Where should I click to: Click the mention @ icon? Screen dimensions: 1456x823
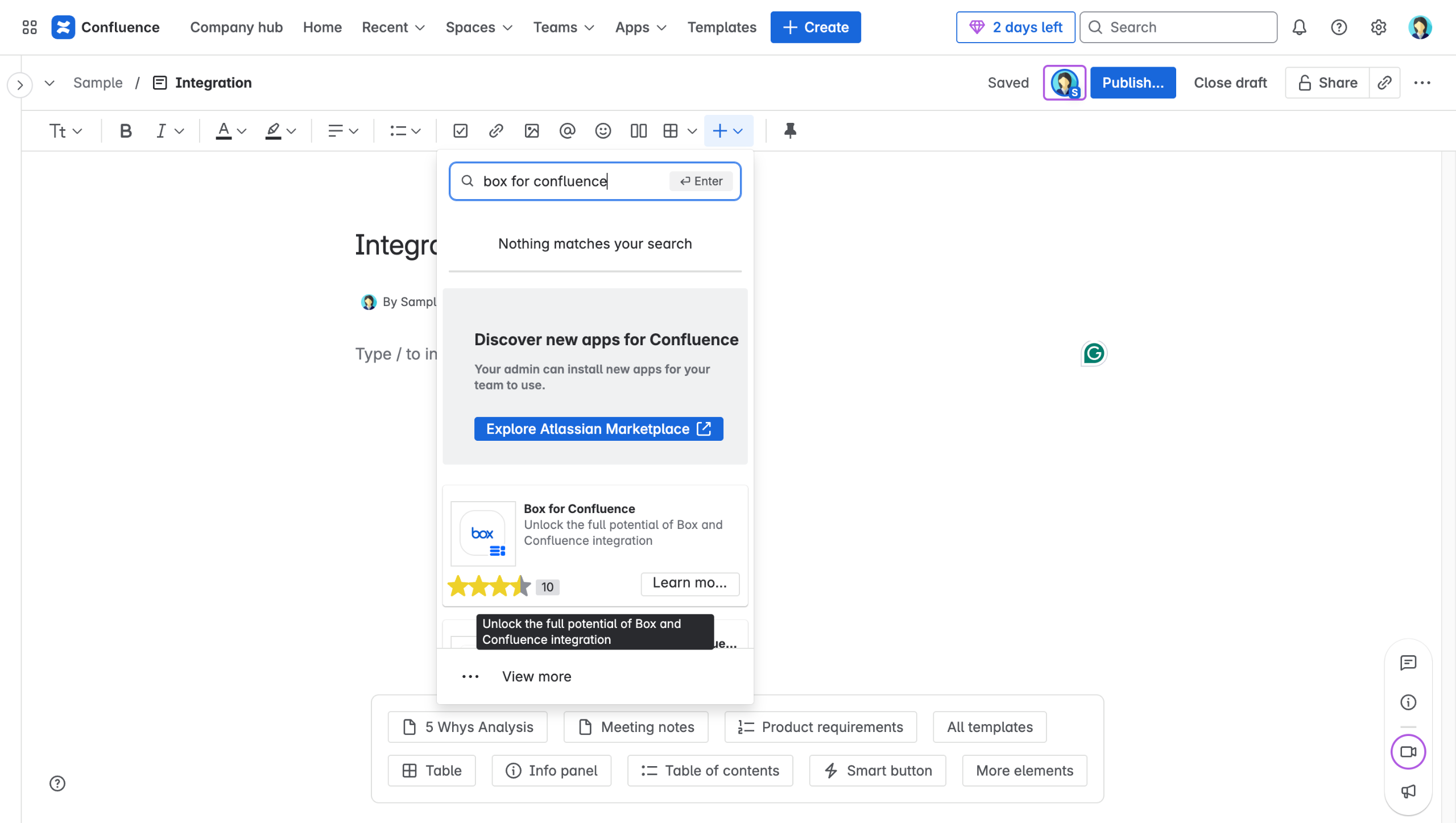(567, 131)
